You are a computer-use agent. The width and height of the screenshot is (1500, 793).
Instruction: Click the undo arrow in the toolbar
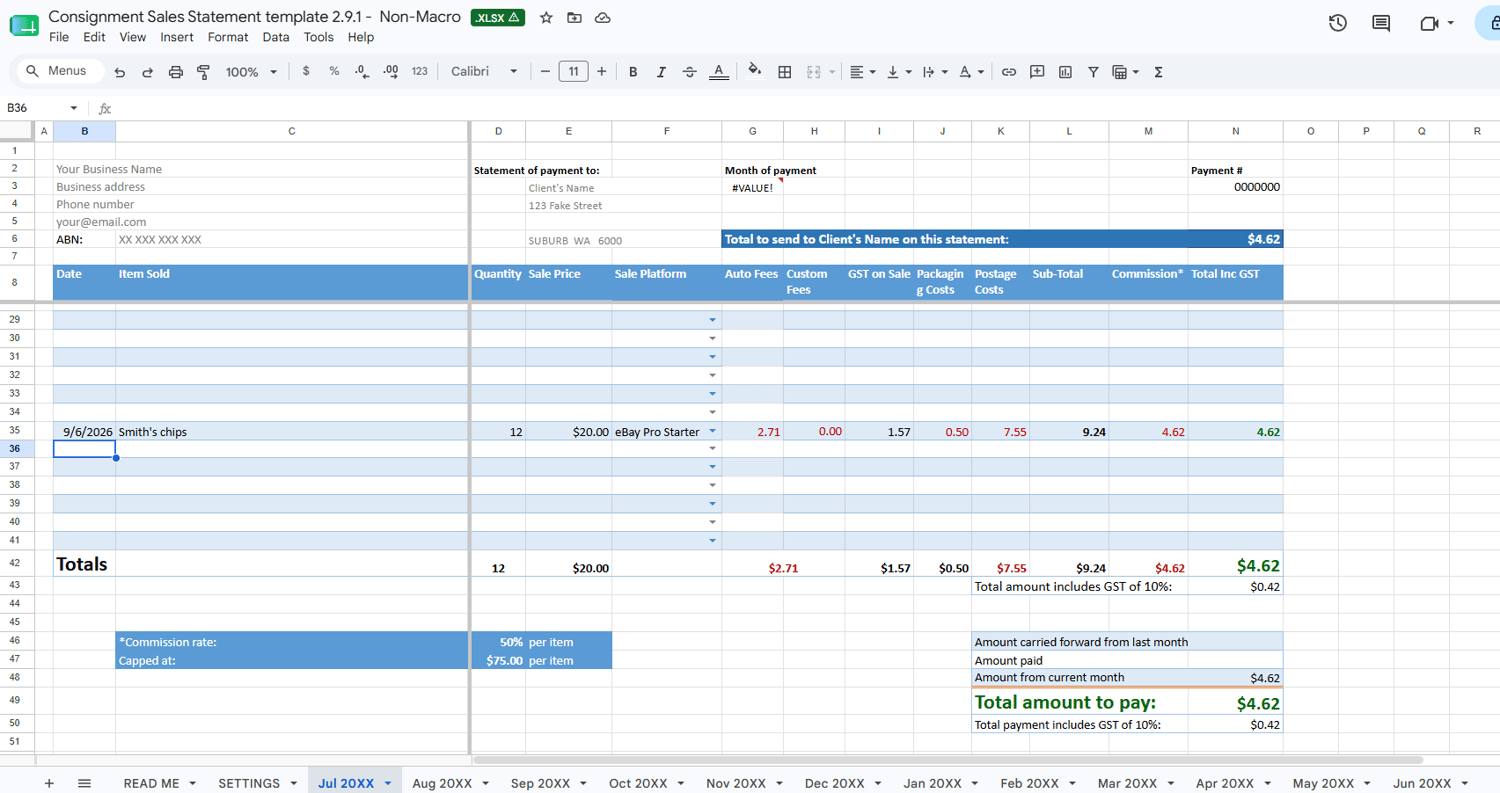click(x=120, y=72)
